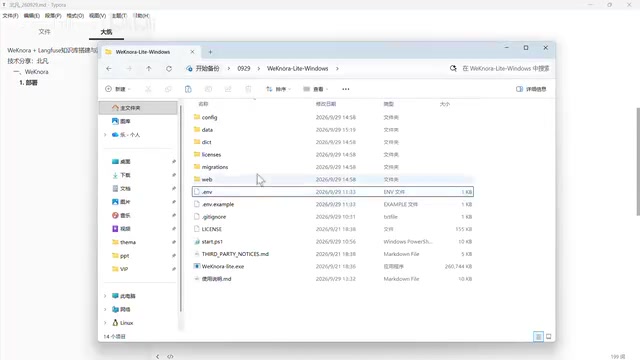Viewport: 640px width, 360px height.
Task: Add a new Explorer tab
Action: (x=210, y=52)
